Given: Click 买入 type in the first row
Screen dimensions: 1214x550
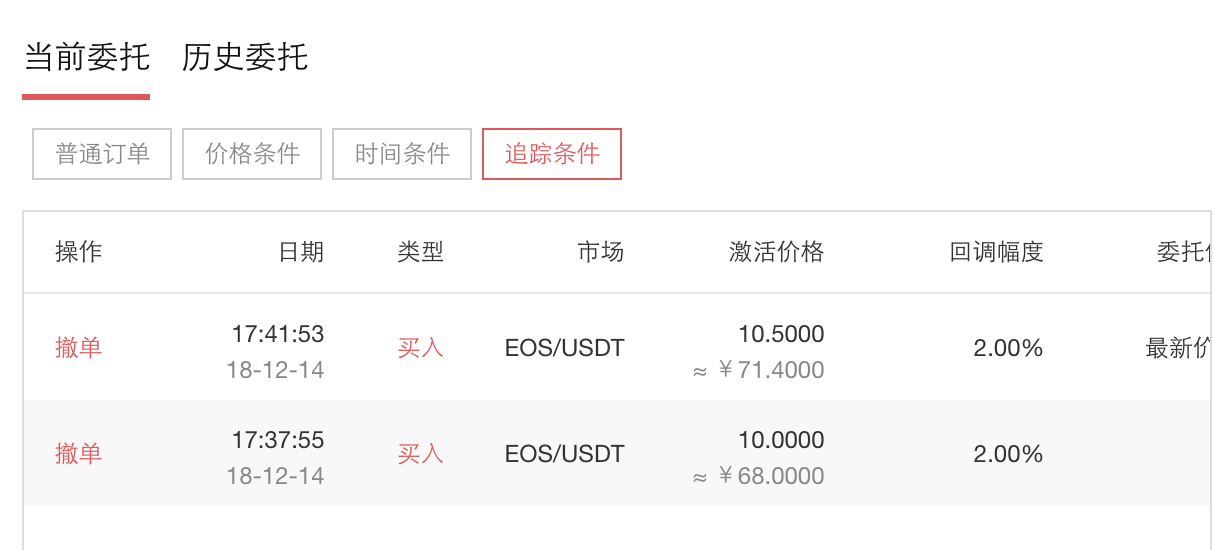Looking at the screenshot, I should point(420,348).
